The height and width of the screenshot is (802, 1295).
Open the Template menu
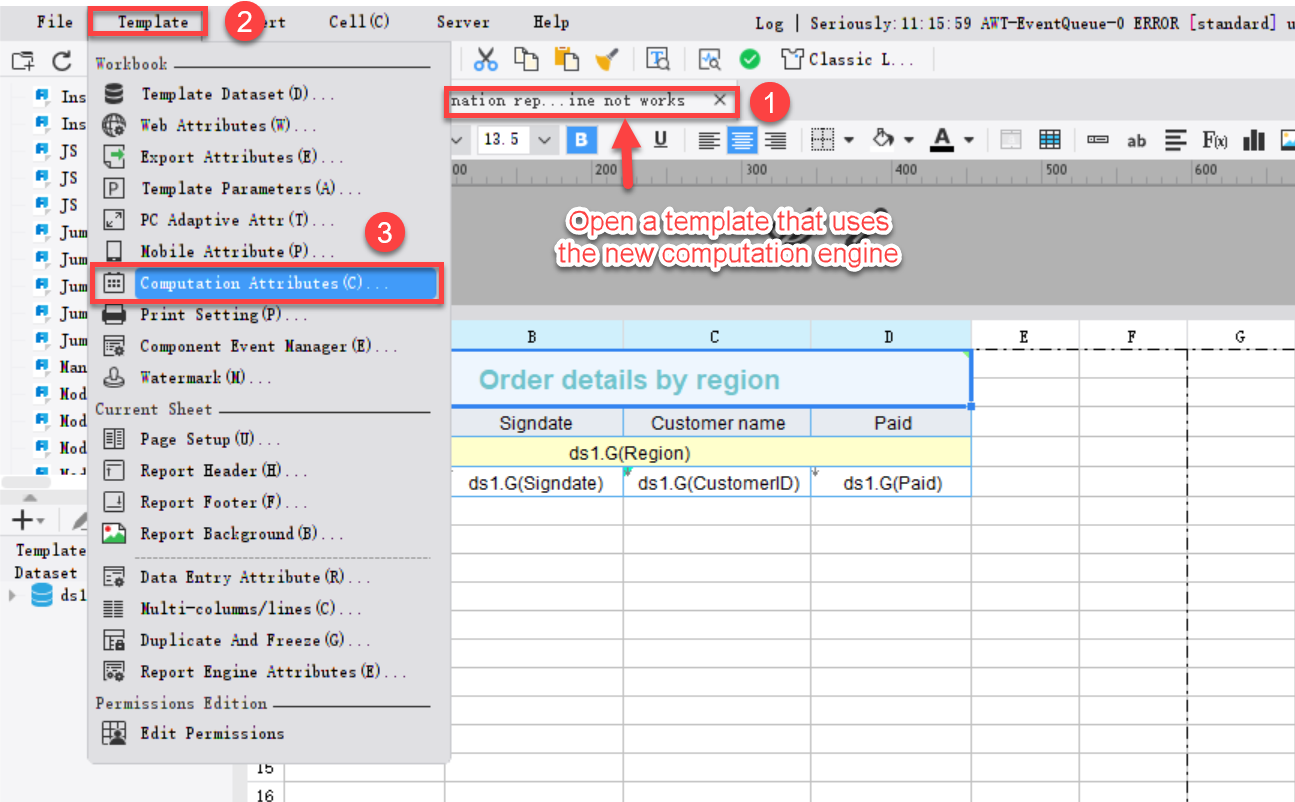[152, 22]
